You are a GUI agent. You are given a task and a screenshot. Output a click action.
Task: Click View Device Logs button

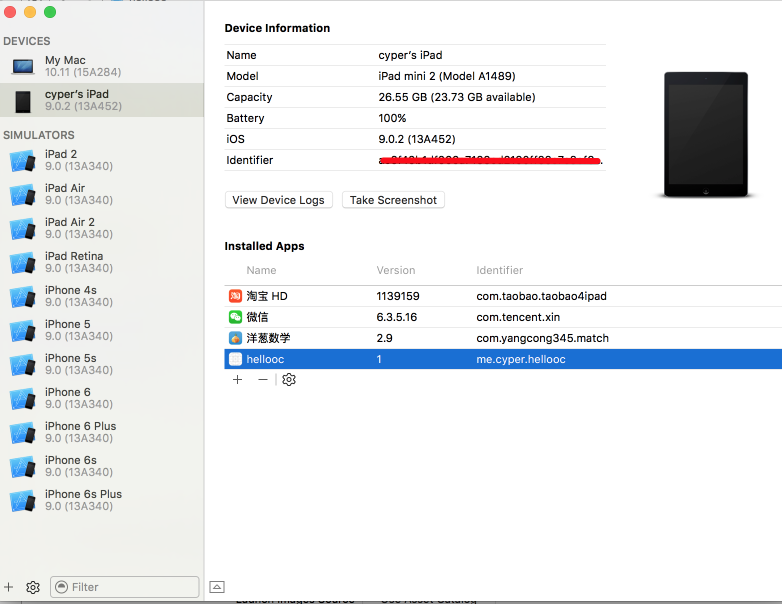pos(278,200)
